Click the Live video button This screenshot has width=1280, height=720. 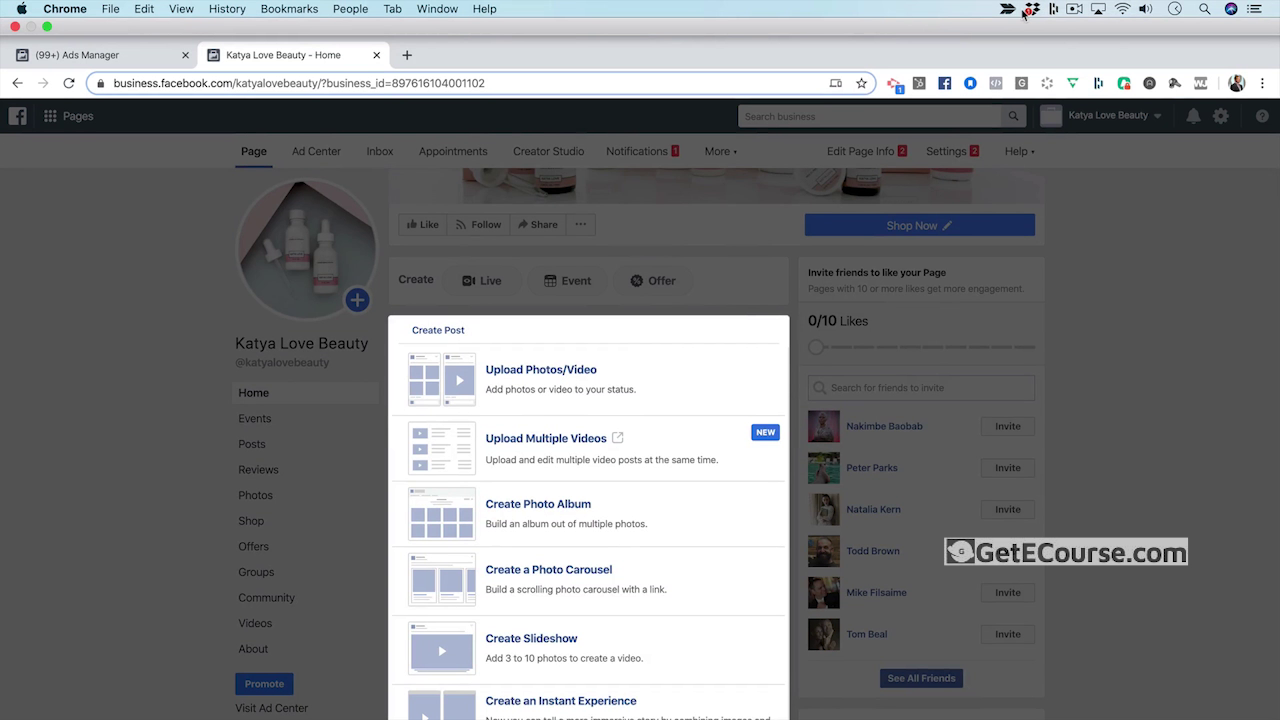point(481,281)
